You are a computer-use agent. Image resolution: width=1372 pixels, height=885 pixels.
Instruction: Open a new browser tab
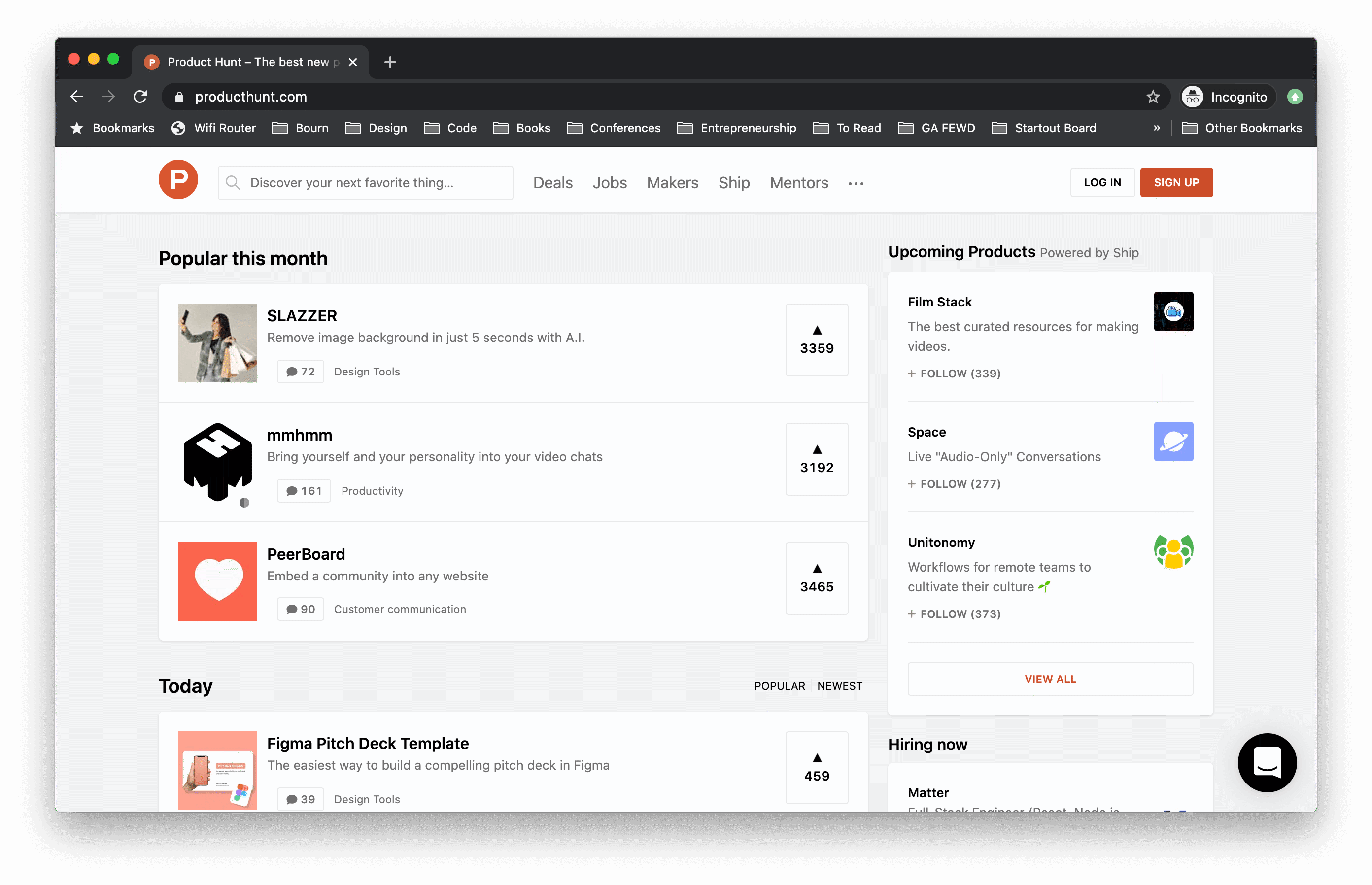(x=390, y=62)
